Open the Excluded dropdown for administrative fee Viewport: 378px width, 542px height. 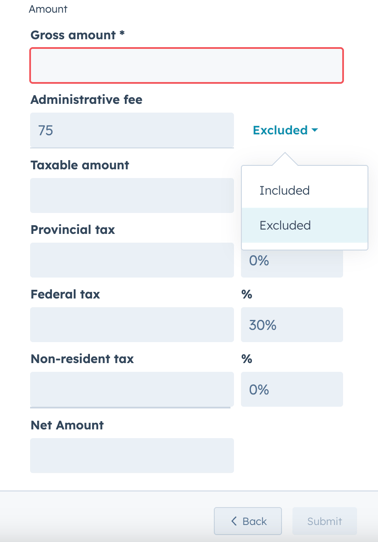[x=285, y=130]
